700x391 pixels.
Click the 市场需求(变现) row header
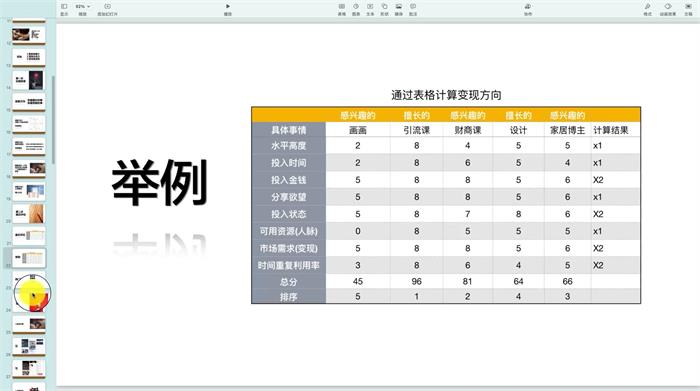288,248
